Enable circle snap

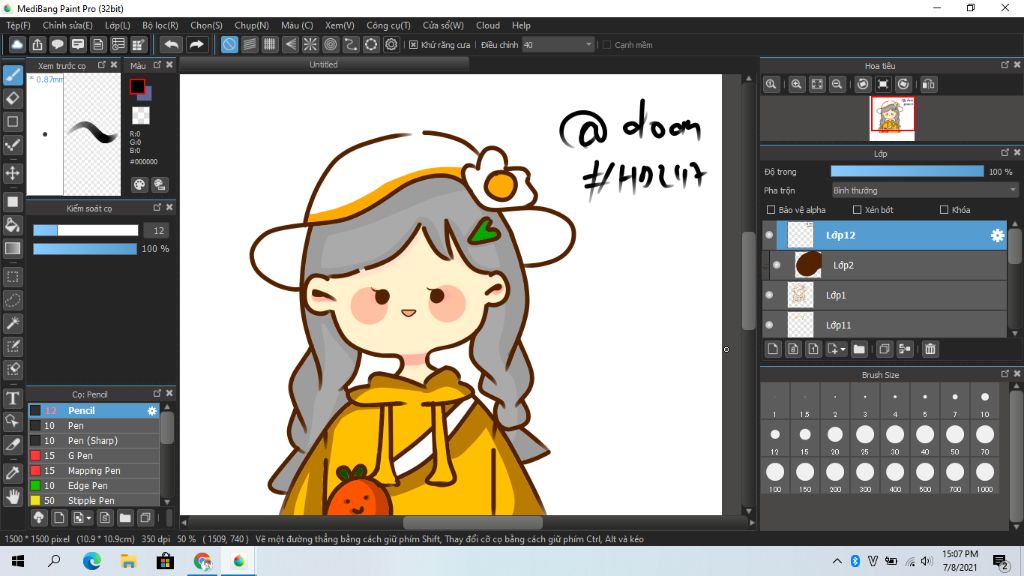330,44
